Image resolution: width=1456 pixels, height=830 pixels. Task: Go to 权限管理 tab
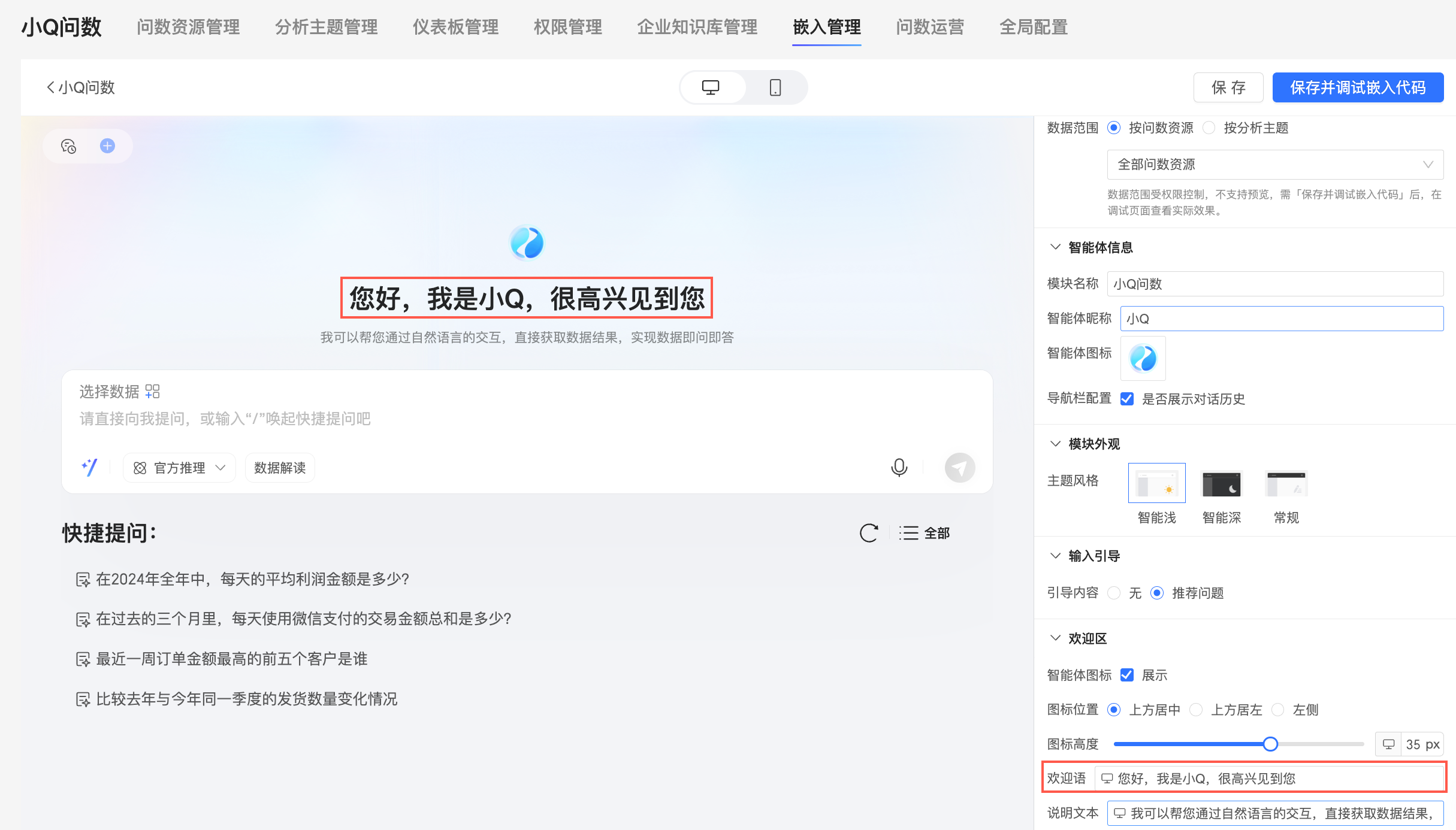point(567,27)
